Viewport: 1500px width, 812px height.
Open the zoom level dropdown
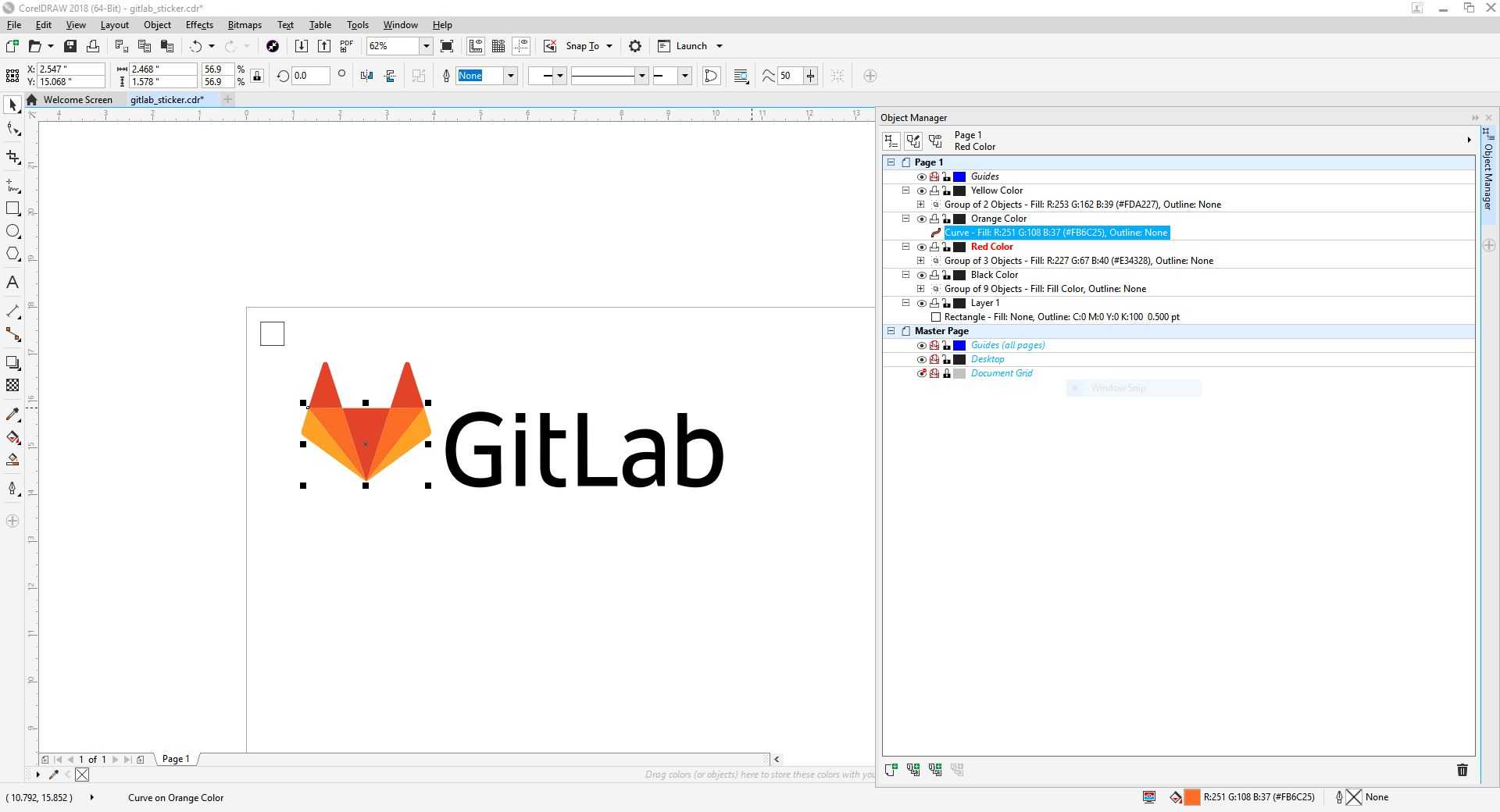[427, 46]
